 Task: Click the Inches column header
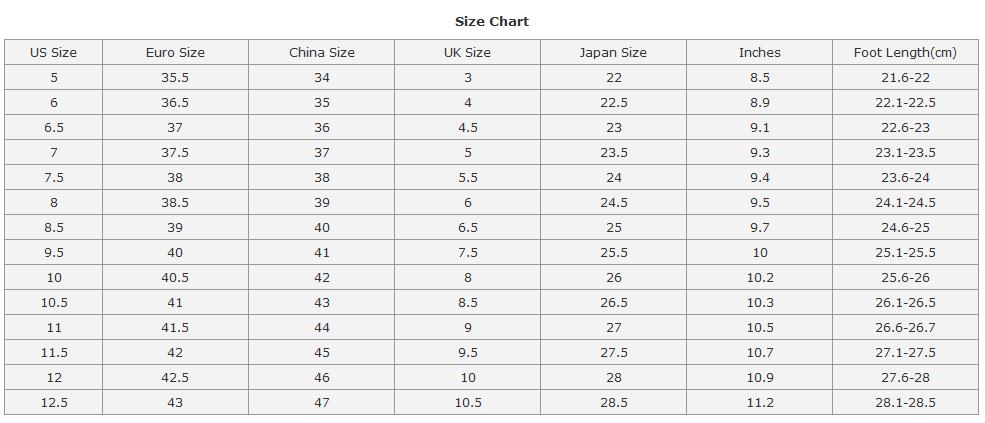click(x=759, y=52)
